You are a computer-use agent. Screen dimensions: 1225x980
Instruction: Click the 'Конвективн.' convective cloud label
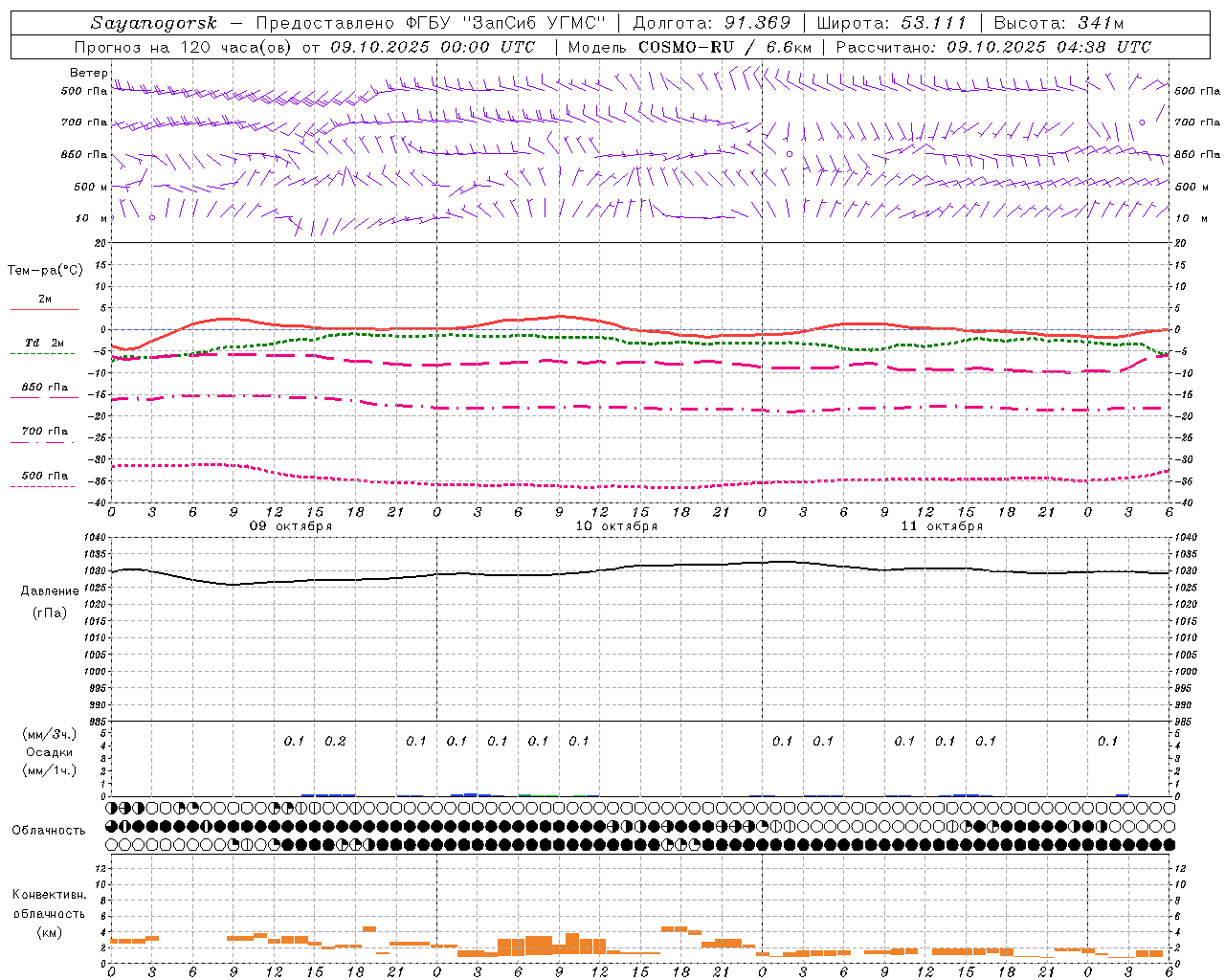(49, 895)
